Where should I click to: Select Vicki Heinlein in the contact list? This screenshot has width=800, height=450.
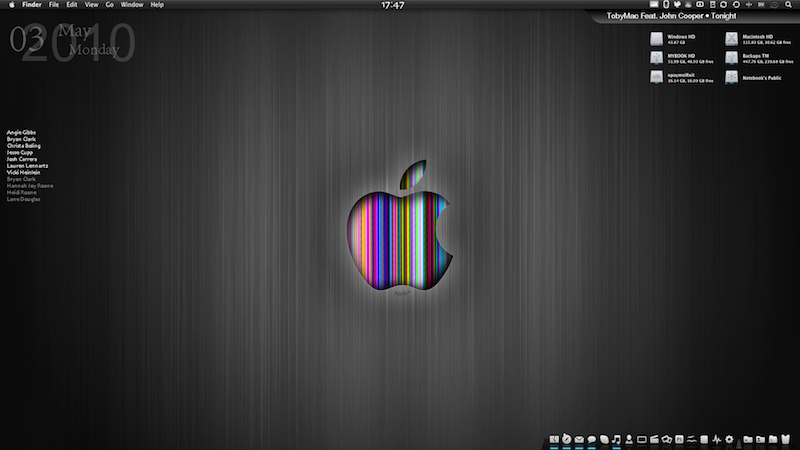[23, 172]
